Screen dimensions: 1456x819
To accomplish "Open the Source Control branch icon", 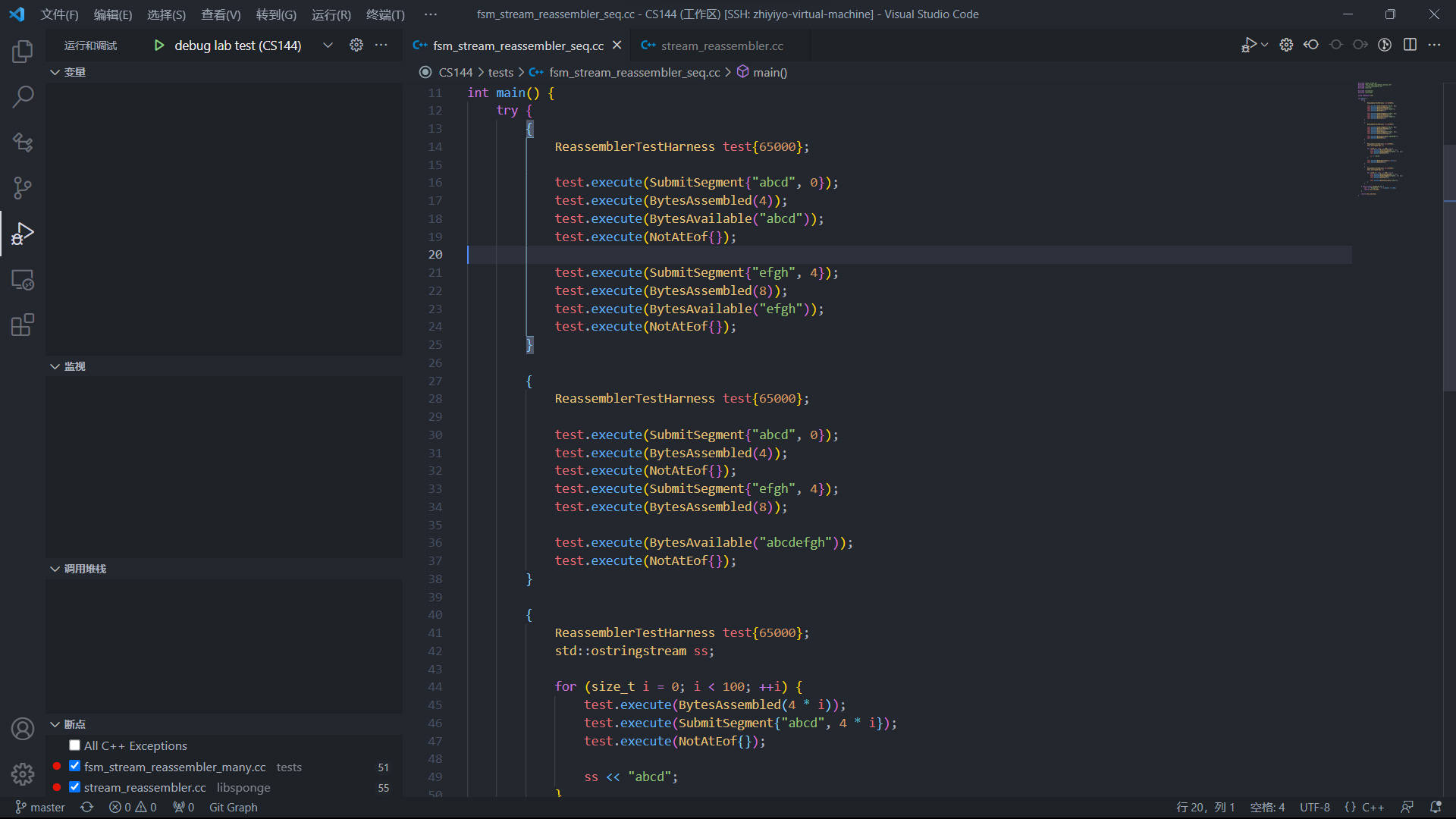I will click(x=23, y=188).
